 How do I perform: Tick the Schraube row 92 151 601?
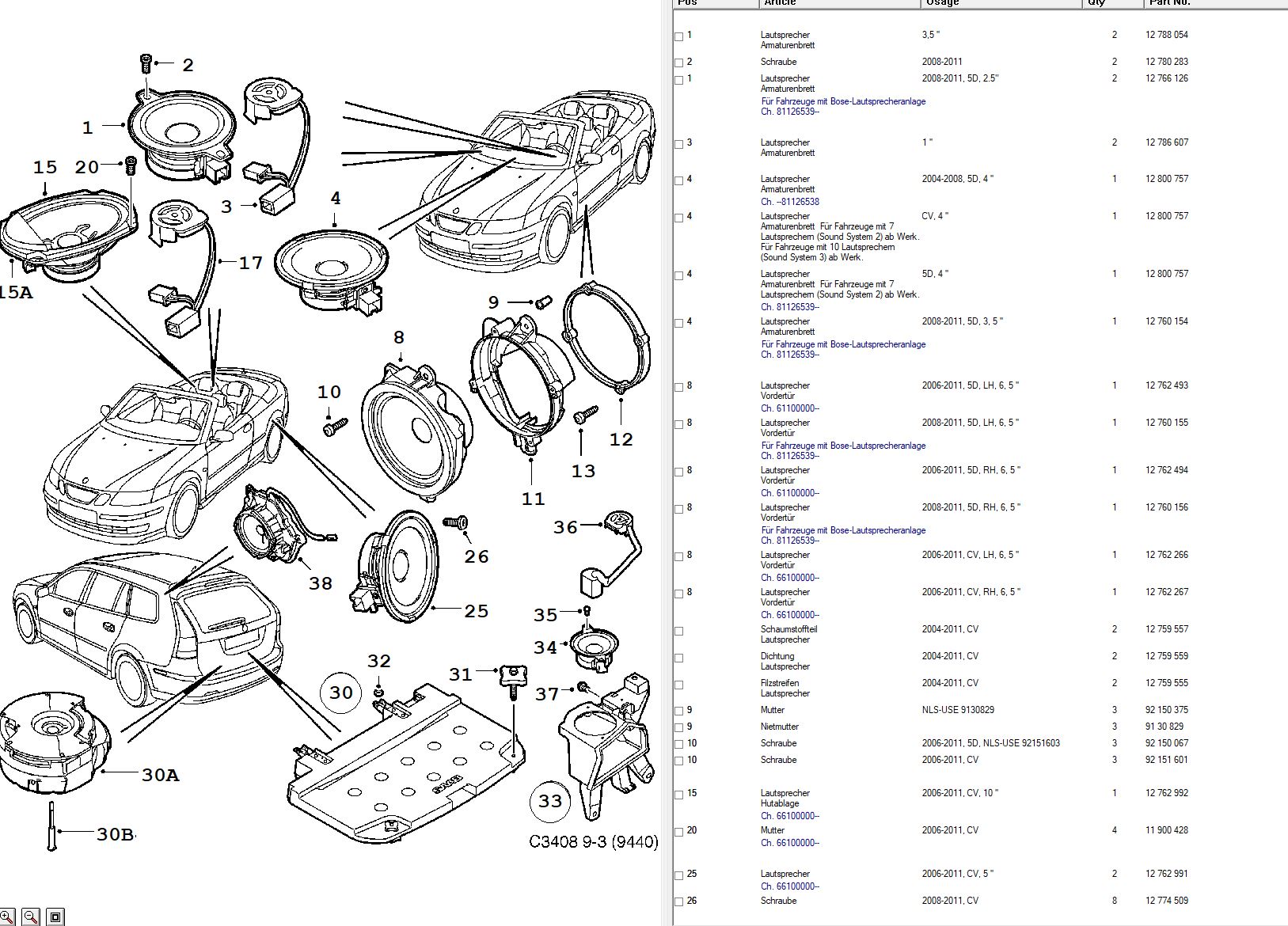[678, 761]
